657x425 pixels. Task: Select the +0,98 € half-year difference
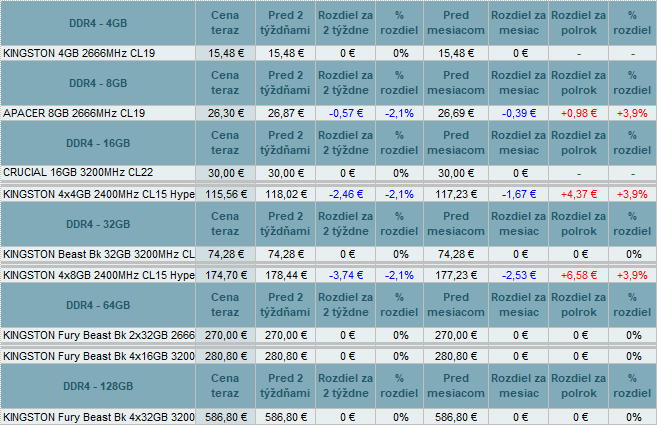click(579, 113)
